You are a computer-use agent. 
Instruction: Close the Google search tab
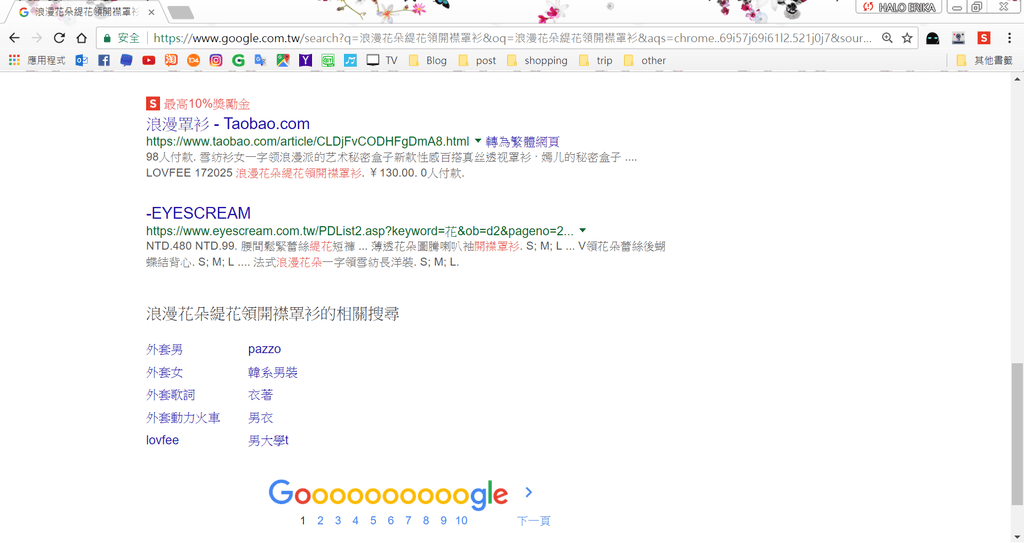point(151,12)
